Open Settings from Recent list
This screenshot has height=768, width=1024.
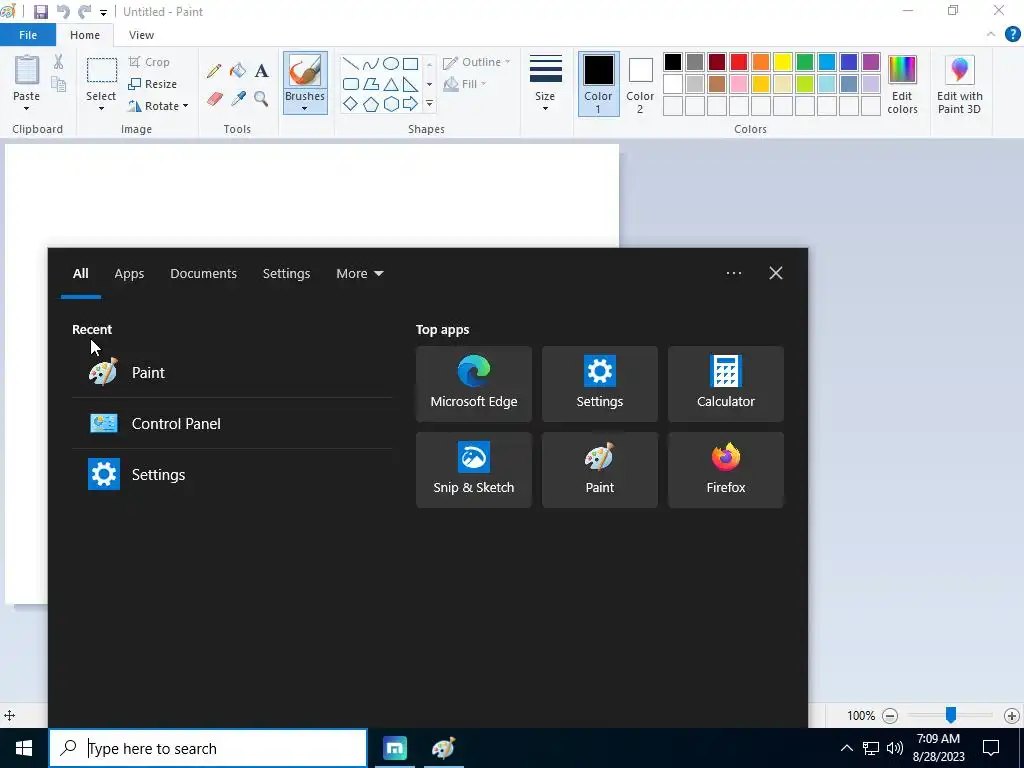click(232, 474)
